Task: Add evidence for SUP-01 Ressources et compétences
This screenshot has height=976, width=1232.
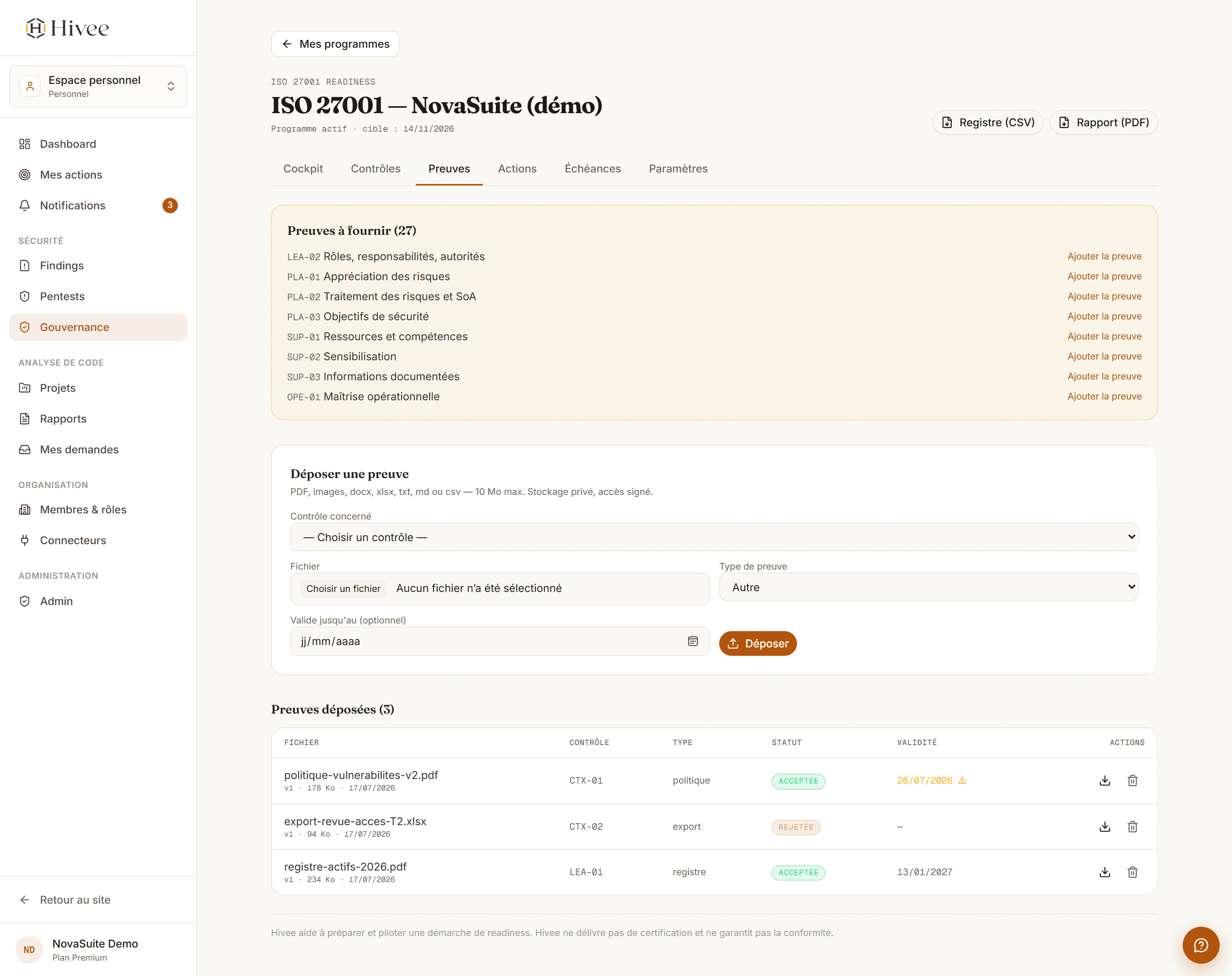Action: [1104, 336]
